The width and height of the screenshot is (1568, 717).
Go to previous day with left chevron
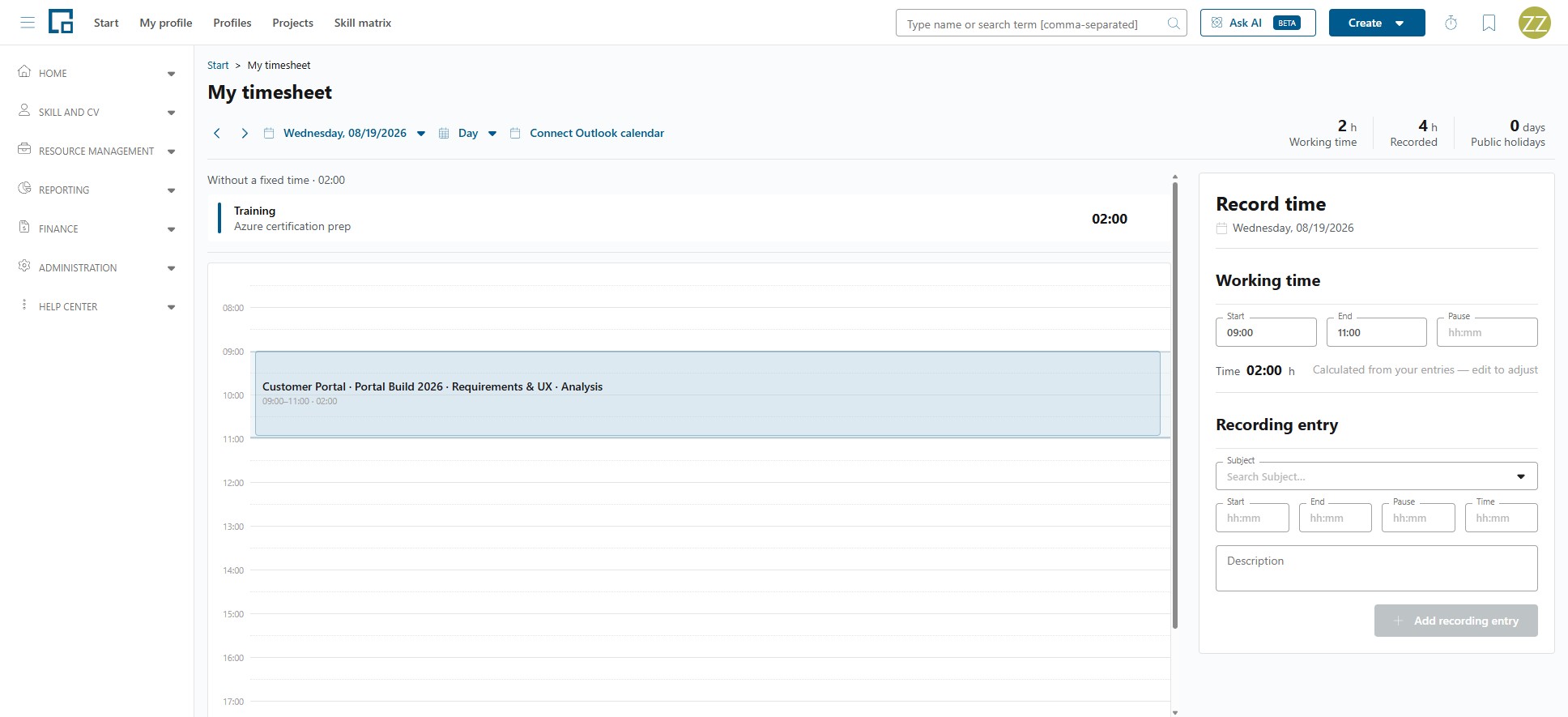click(217, 133)
